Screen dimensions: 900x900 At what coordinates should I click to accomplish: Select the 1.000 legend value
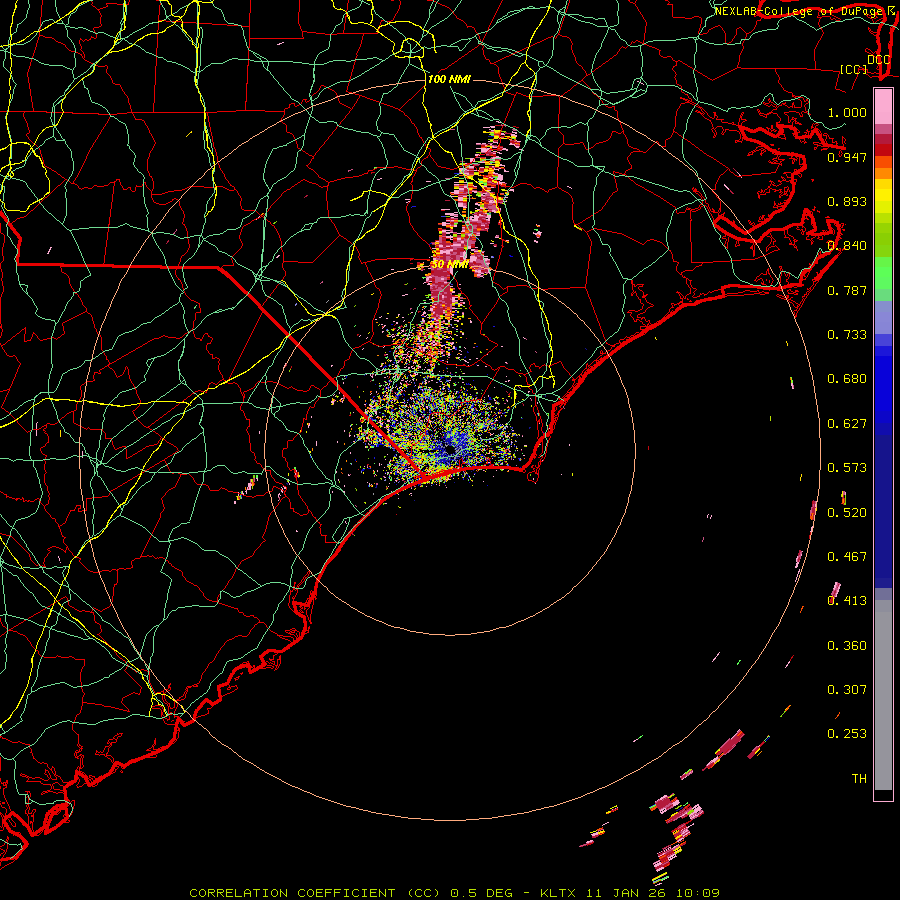[x=847, y=112]
